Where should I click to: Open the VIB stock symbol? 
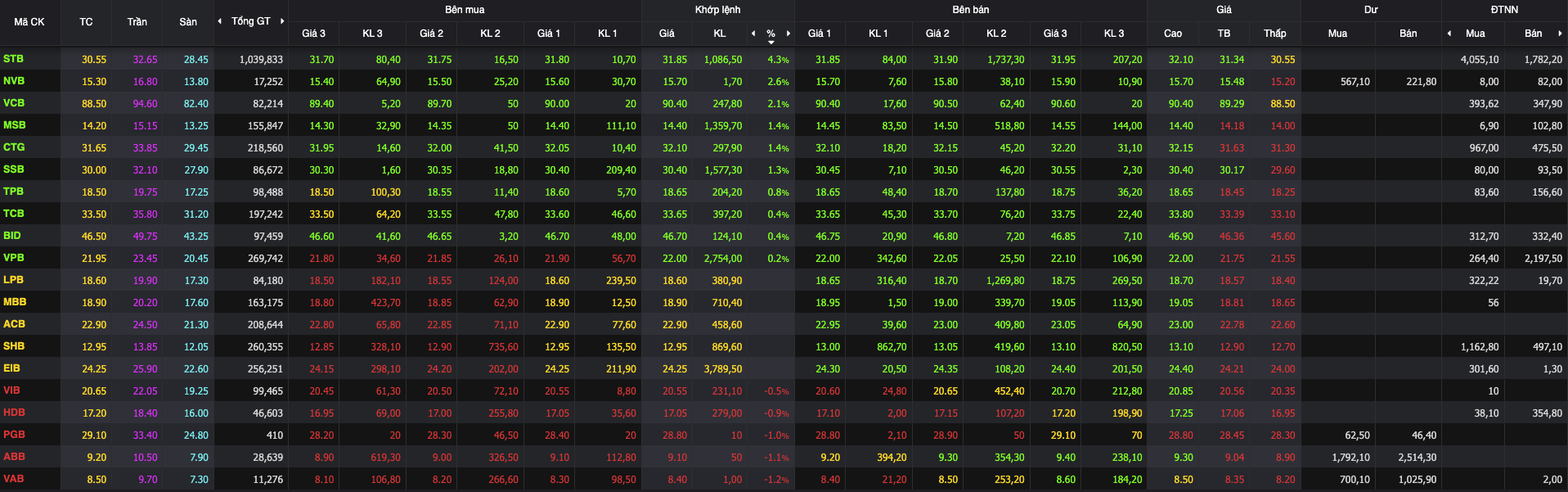click(x=11, y=390)
